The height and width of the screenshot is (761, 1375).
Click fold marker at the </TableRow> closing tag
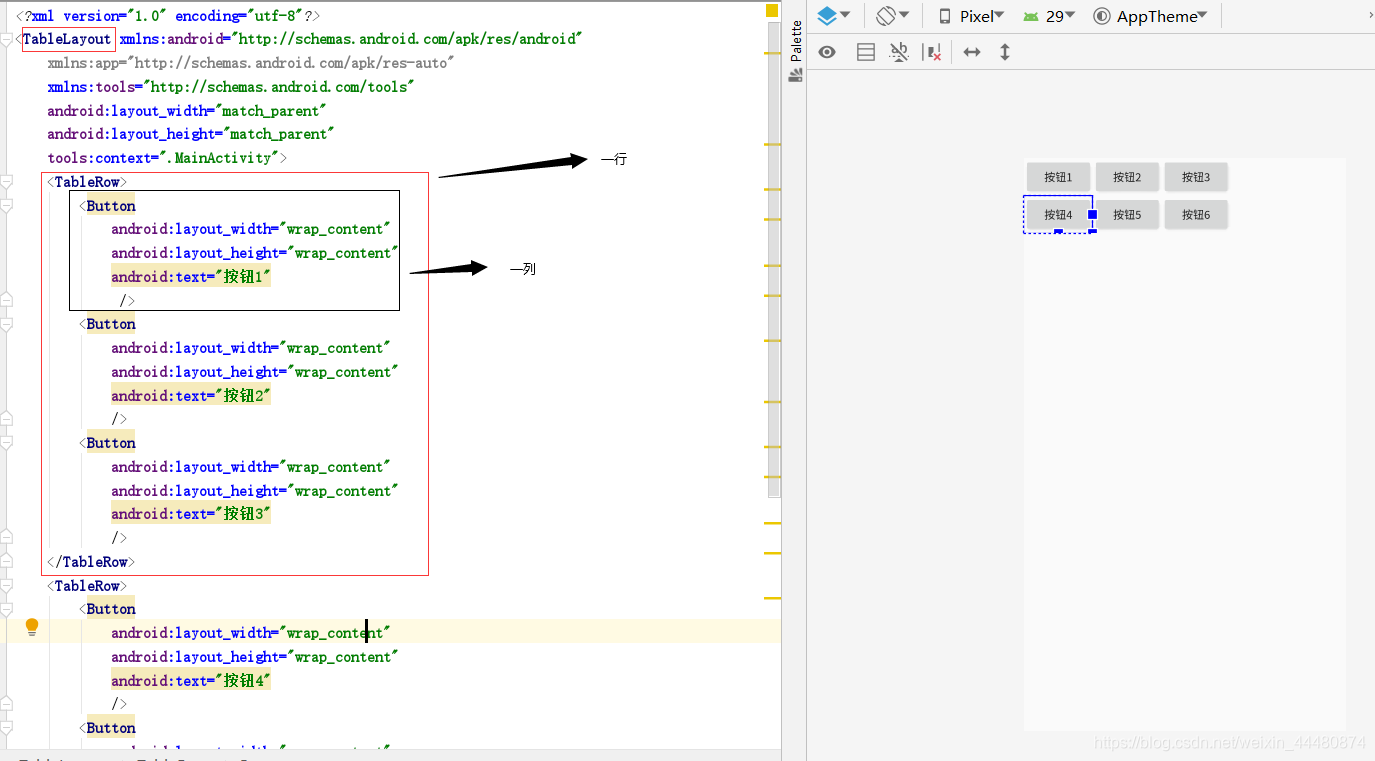pos(6,562)
